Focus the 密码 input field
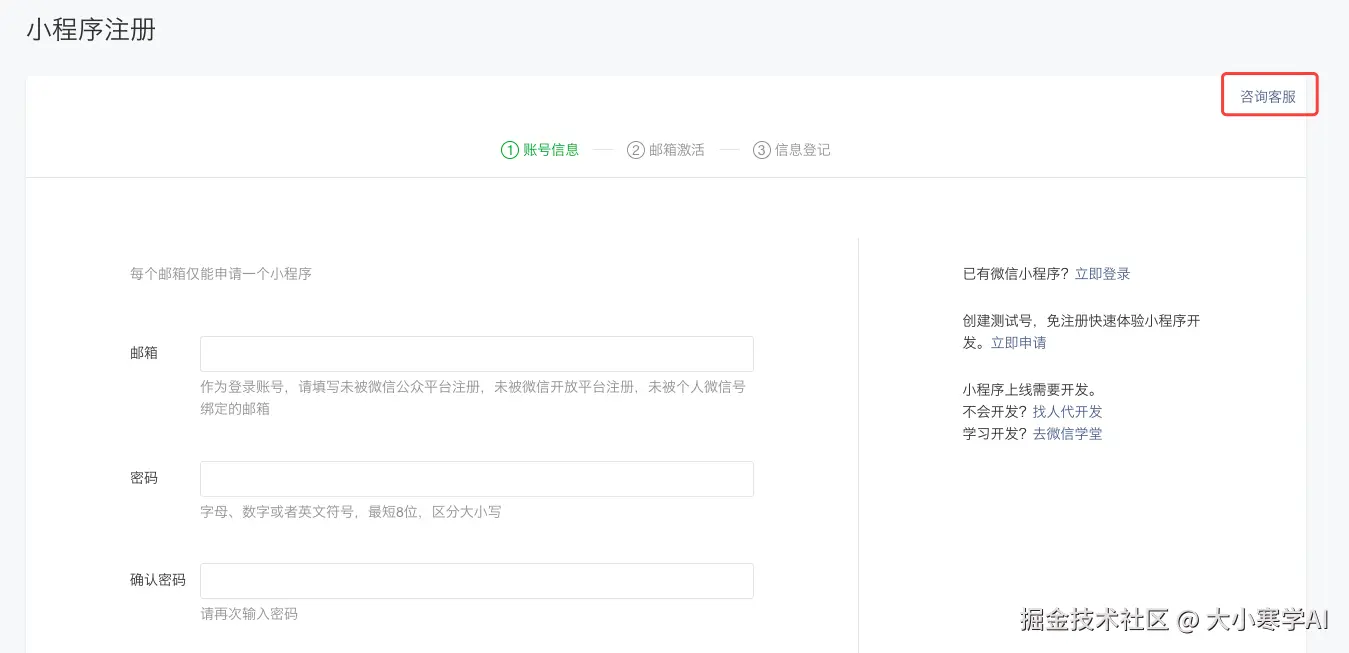 pyautogui.click(x=476, y=479)
